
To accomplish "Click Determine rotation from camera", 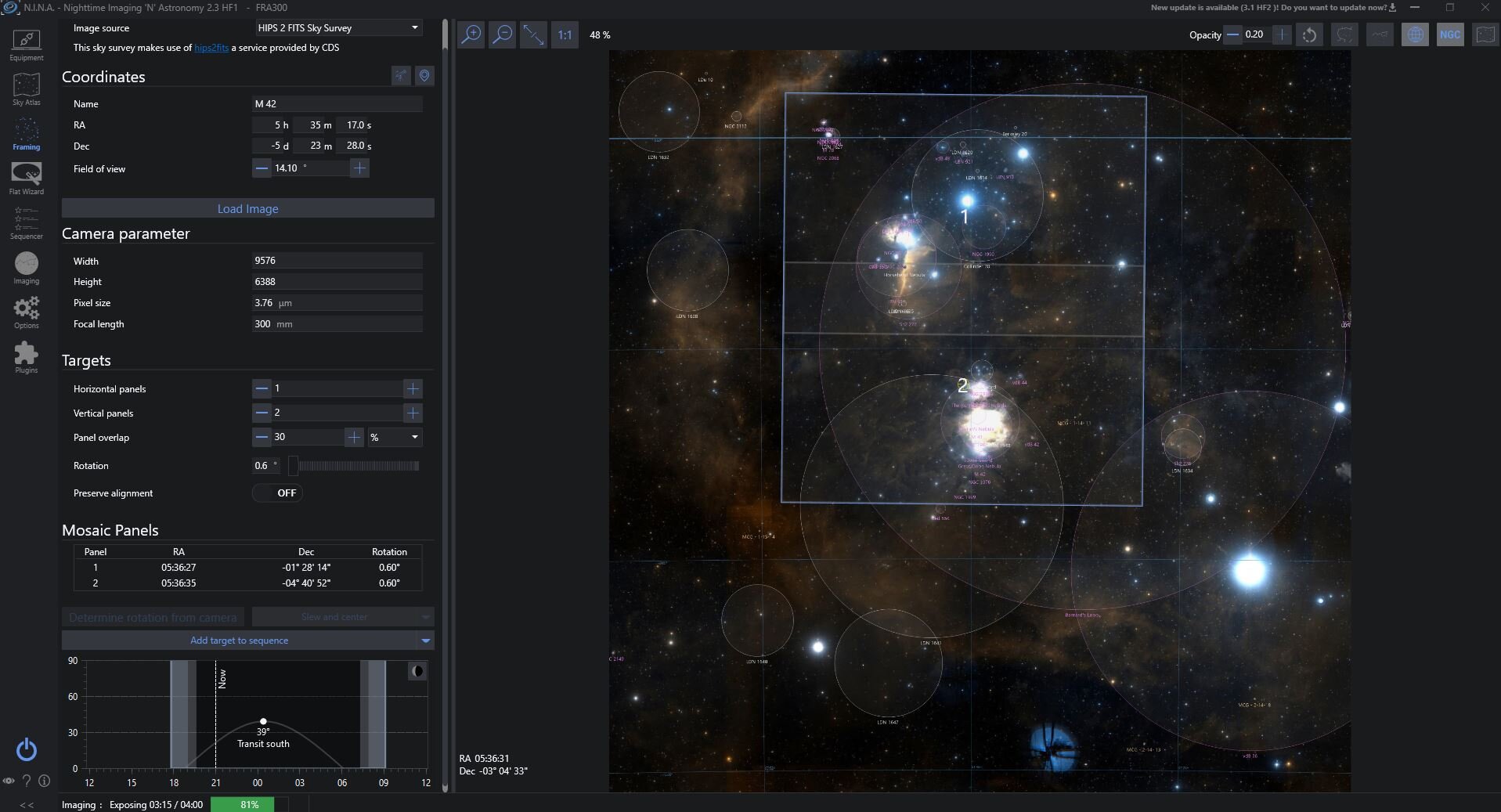I will pos(153,617).
